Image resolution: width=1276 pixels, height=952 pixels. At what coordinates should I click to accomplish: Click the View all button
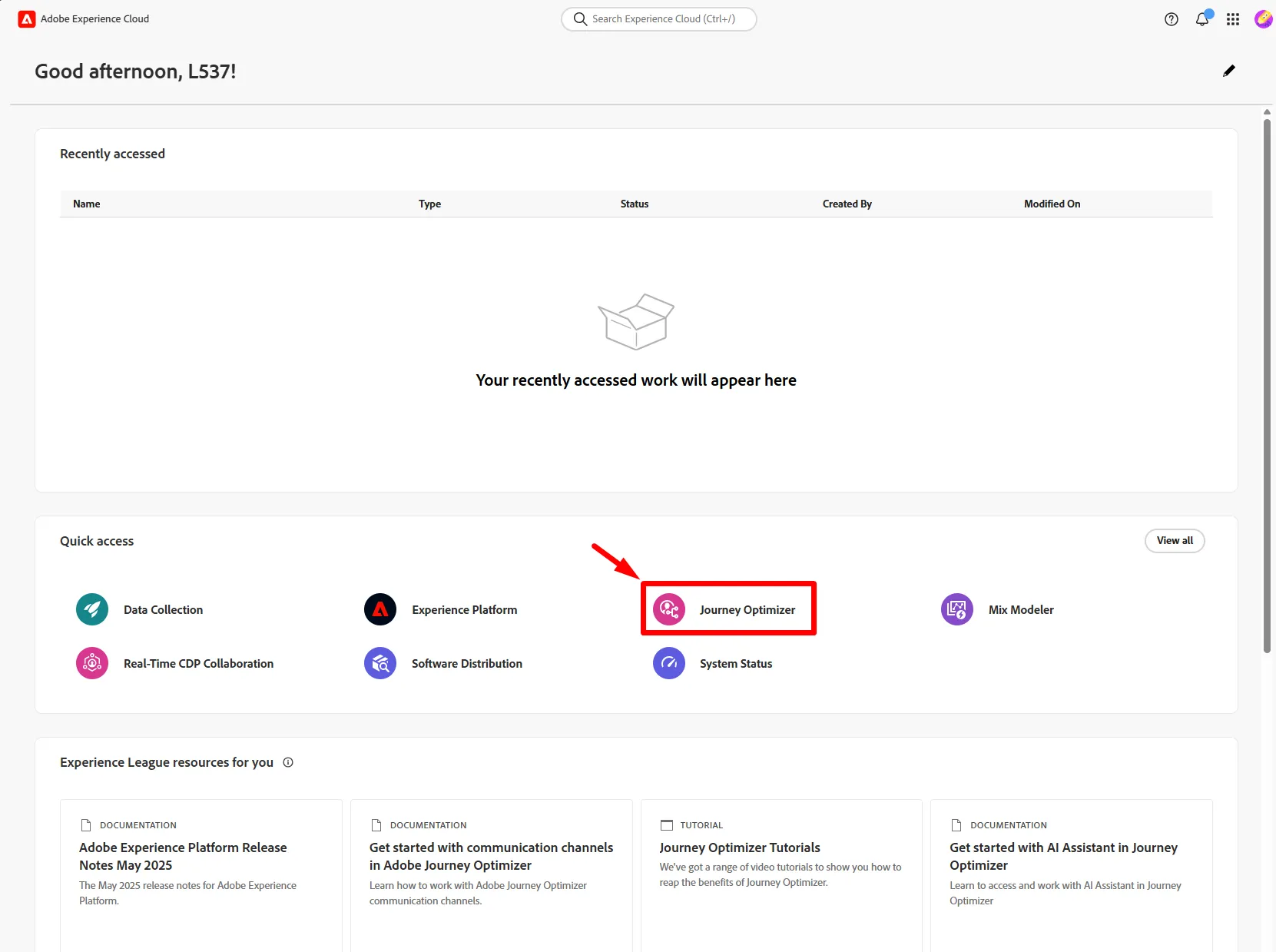[1175, 541]
